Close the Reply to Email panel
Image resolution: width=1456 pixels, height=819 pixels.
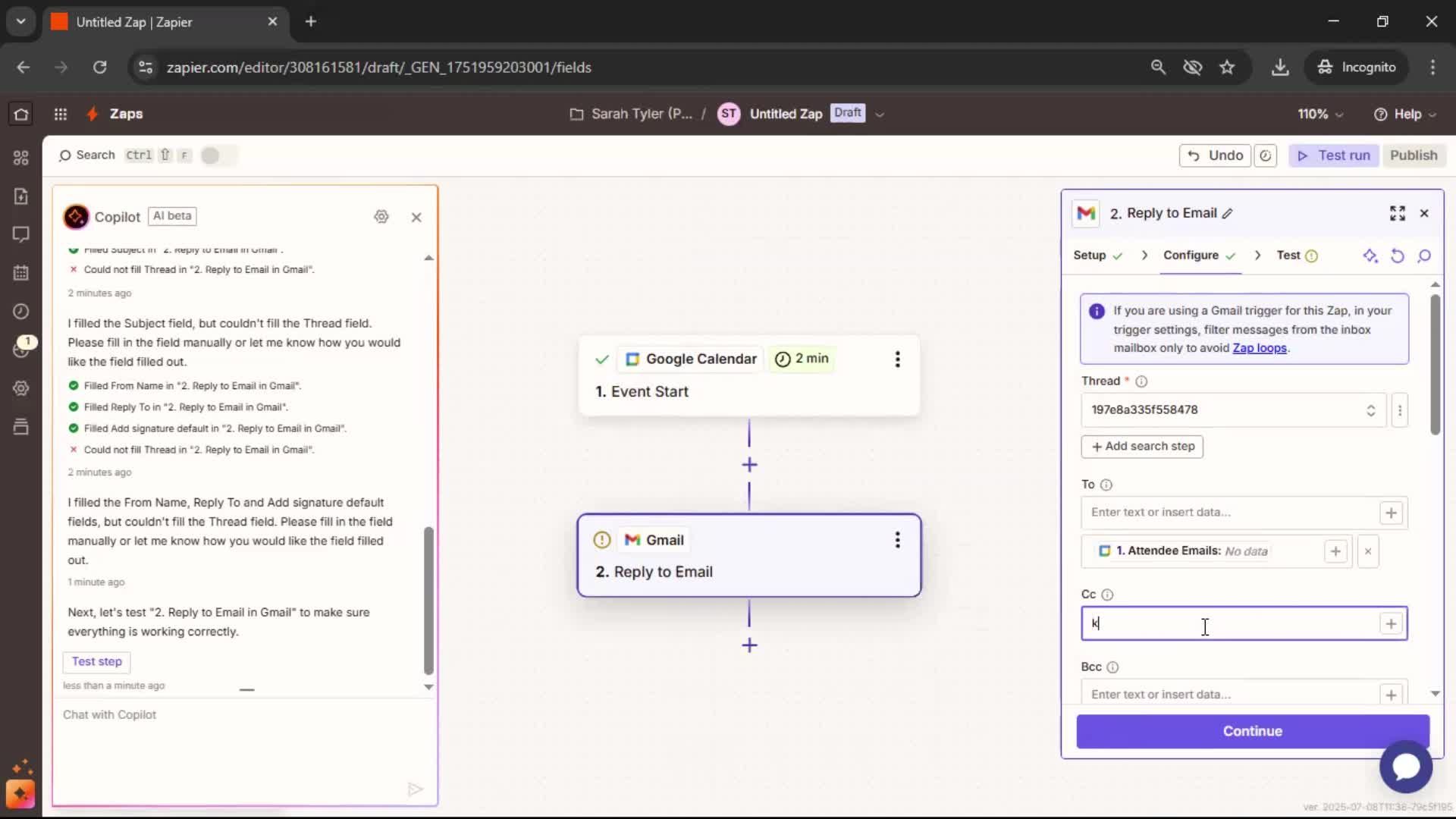pos(1424,214)
